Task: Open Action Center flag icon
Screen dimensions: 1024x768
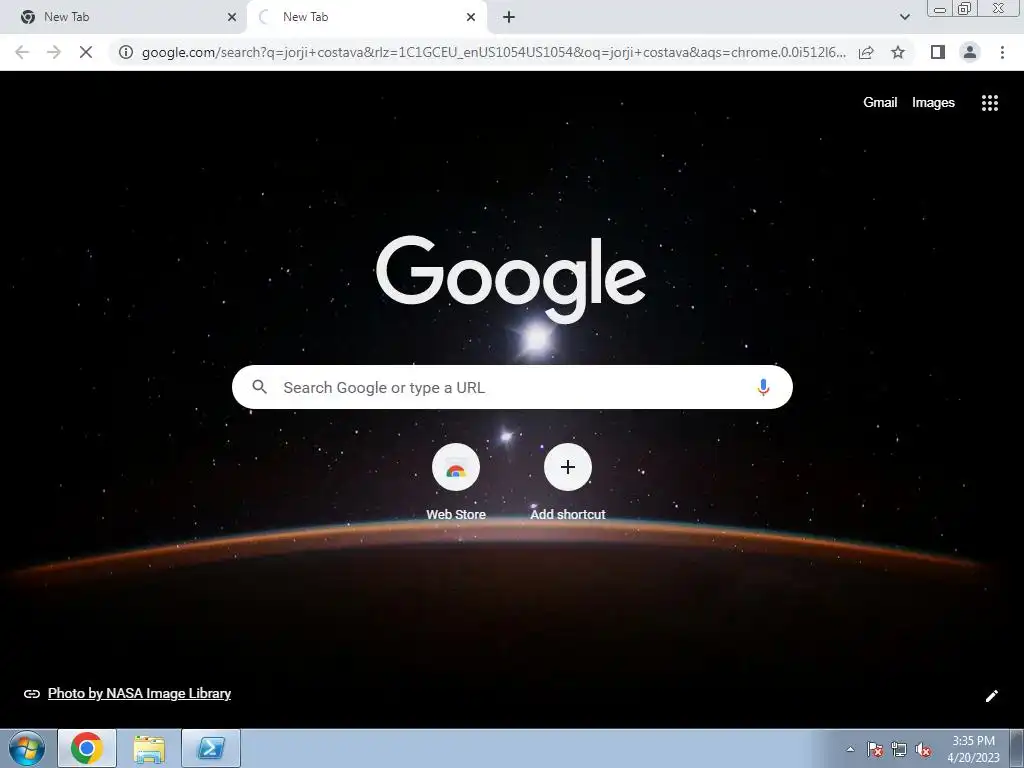Action: click(x=875, y=749)
